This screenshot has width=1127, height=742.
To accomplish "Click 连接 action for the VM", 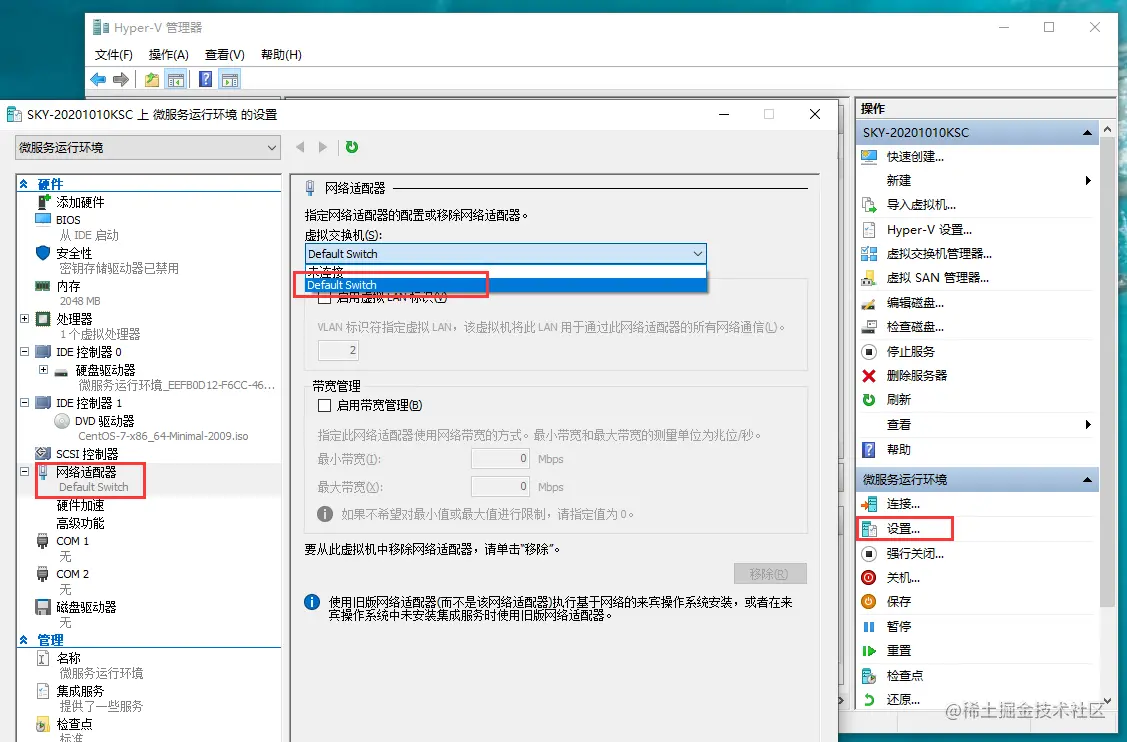I will [903, 504].
